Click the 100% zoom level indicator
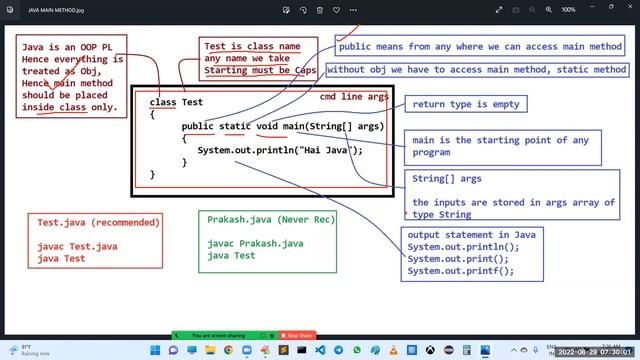 (x=569, y=10)
